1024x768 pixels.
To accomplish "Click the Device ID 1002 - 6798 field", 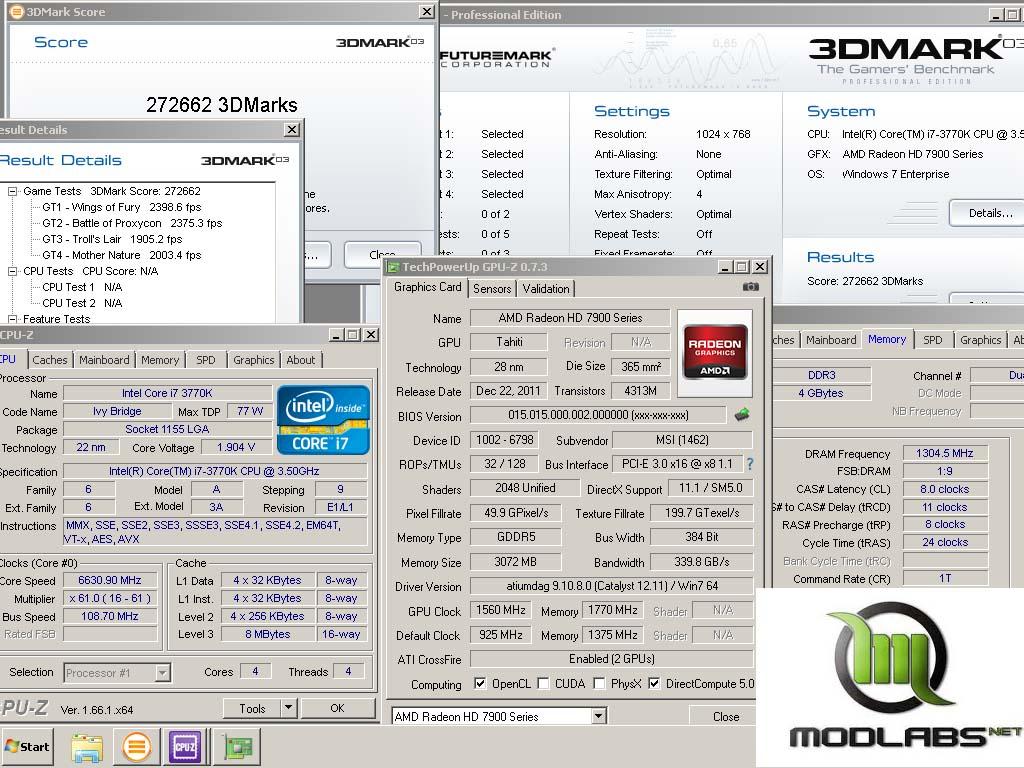I will pyautogui.click(x=504, y=440).
